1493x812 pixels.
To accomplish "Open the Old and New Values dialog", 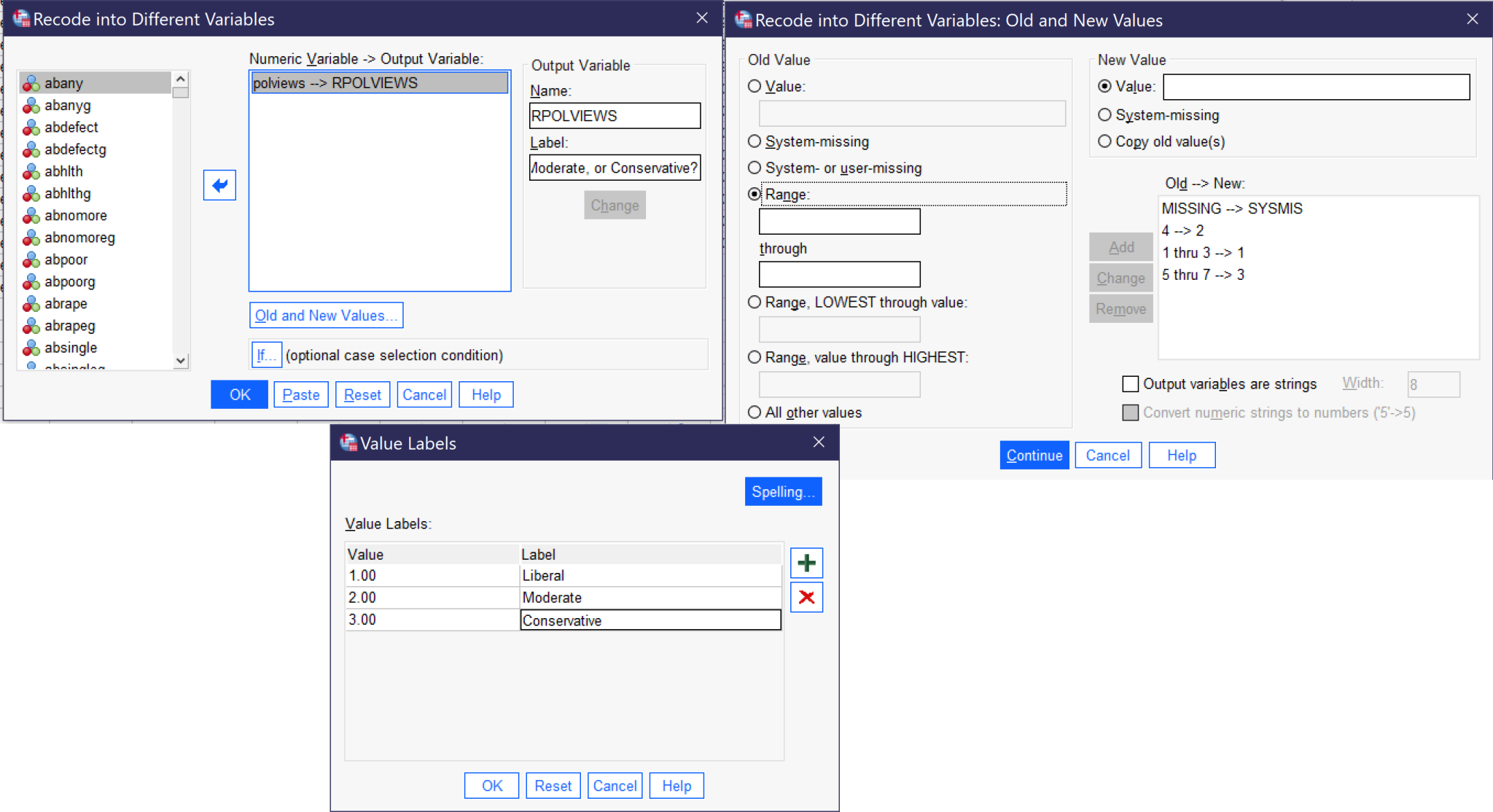I will [326, 315].
